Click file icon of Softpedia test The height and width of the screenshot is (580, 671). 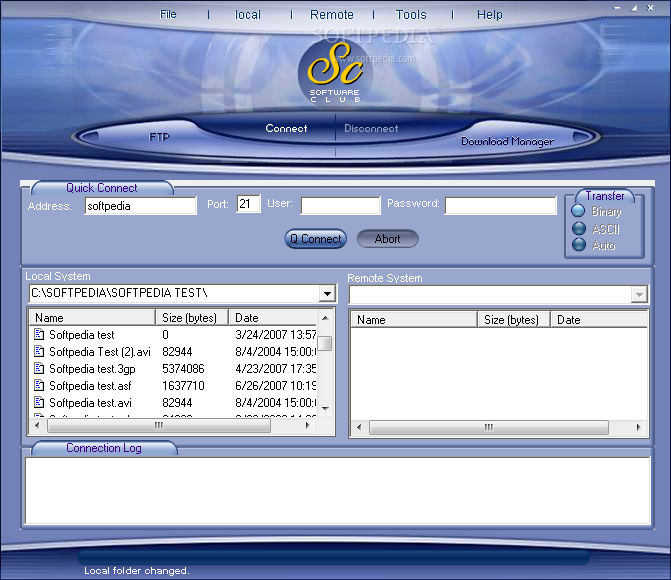tap(39, 334)
